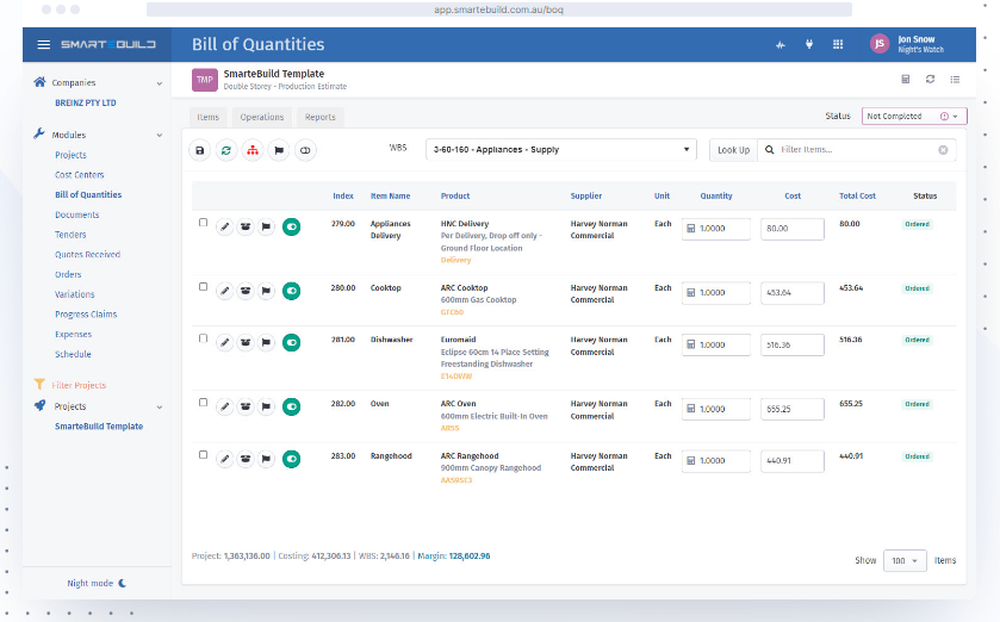
Task: Click the green refresh toolbar icon
Action: tap(226, 151)
